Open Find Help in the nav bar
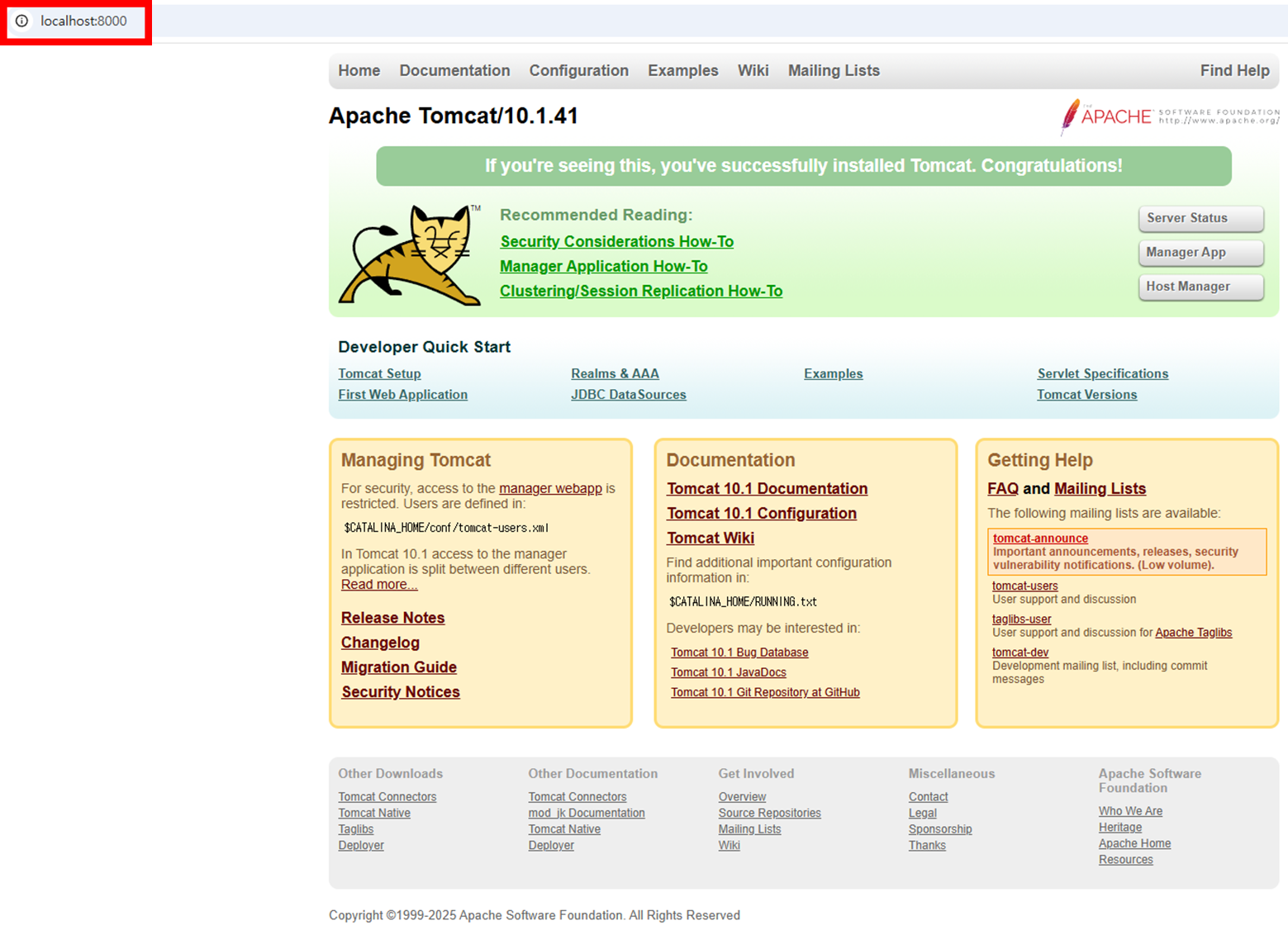The width and height of the screenshot is (1288, 930). click(x=1234, y=71)
